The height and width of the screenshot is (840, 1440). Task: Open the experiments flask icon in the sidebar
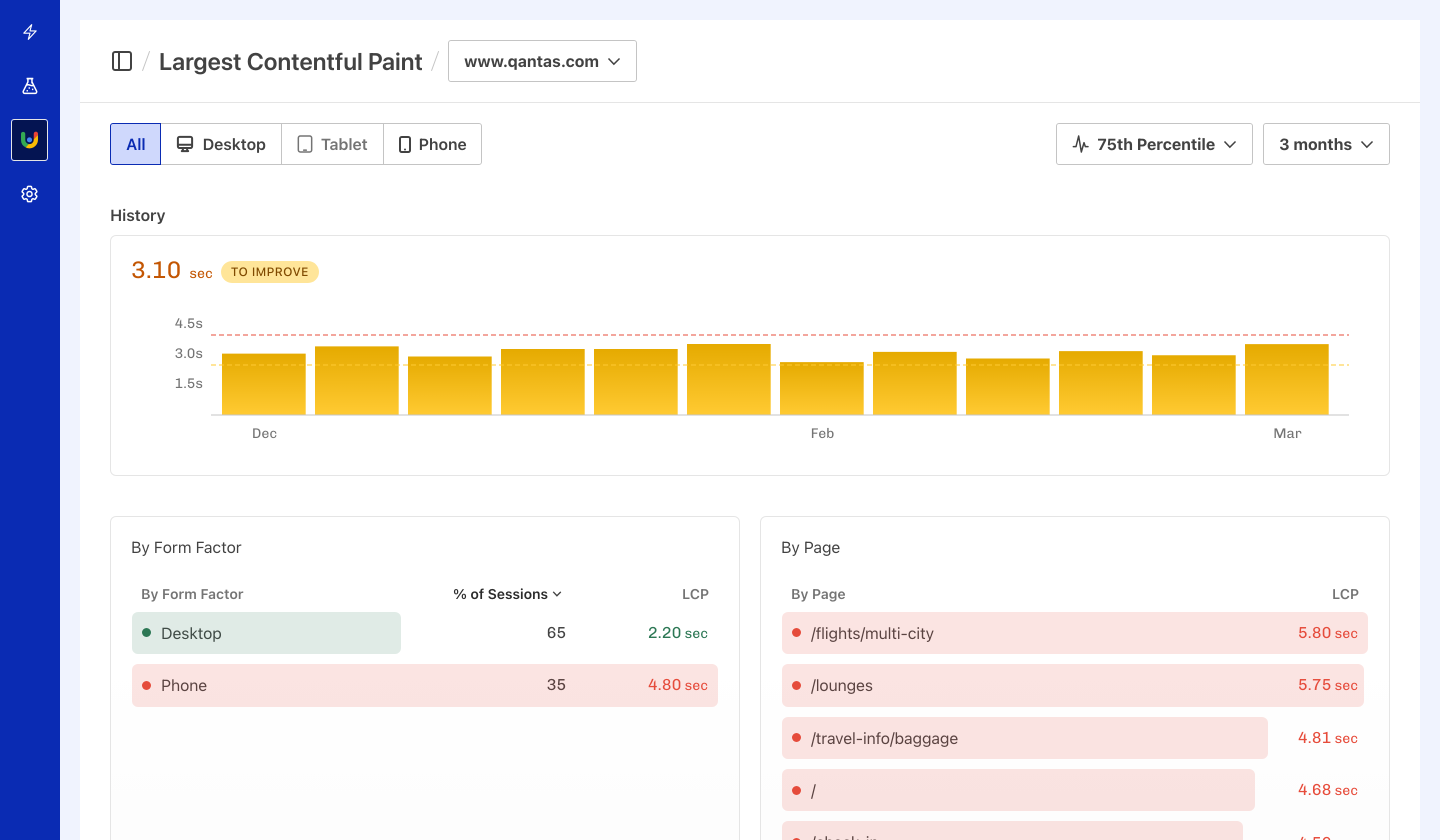29,86
